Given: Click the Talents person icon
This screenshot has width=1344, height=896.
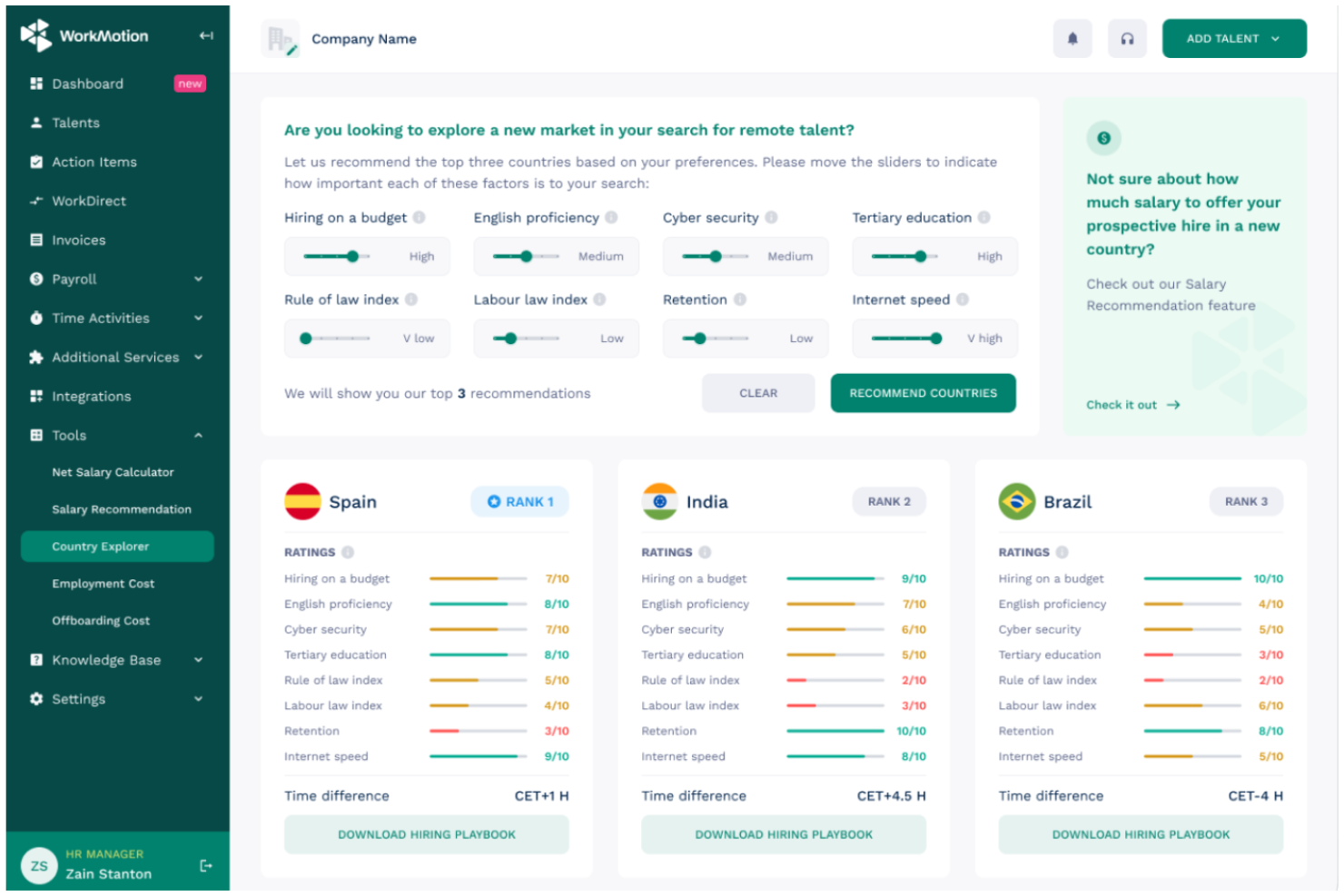Looking at the screenshot, I should [36, 123].
